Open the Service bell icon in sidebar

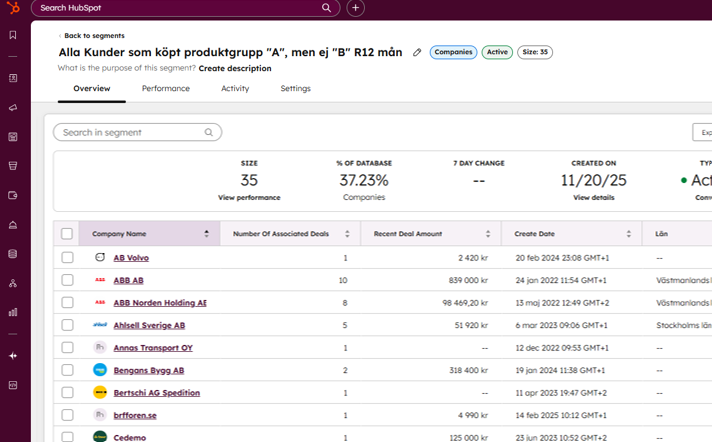[13, 224]
